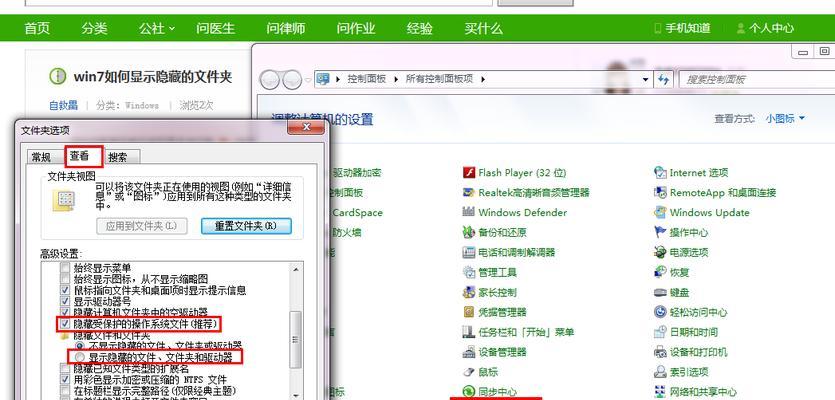This screenshot has width=835, height=400.
Task: Open the Flash Player (32 位) control panel icon
Action: (468, 173)
